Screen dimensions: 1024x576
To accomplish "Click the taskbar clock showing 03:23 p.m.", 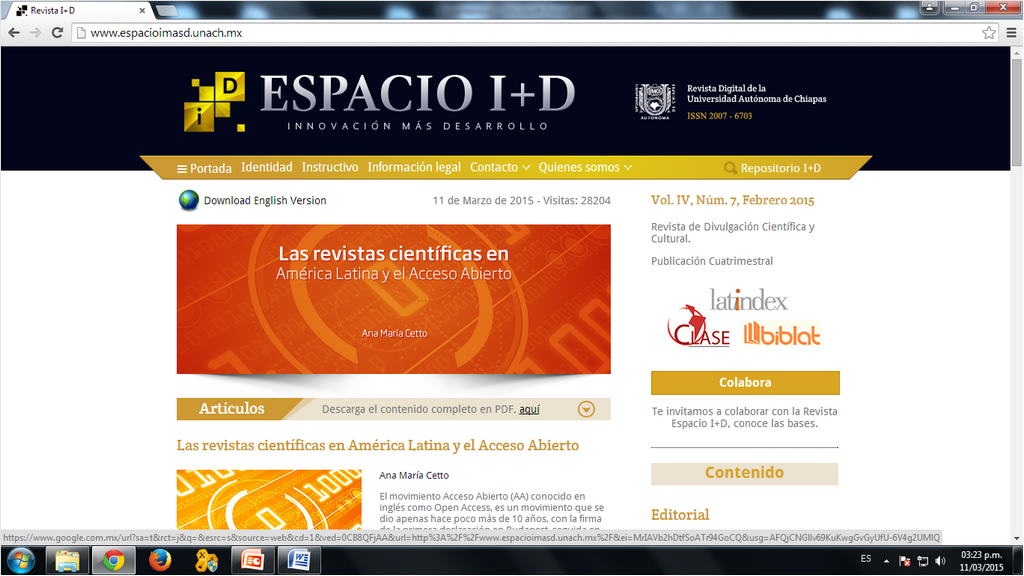I will coord(982,561).
